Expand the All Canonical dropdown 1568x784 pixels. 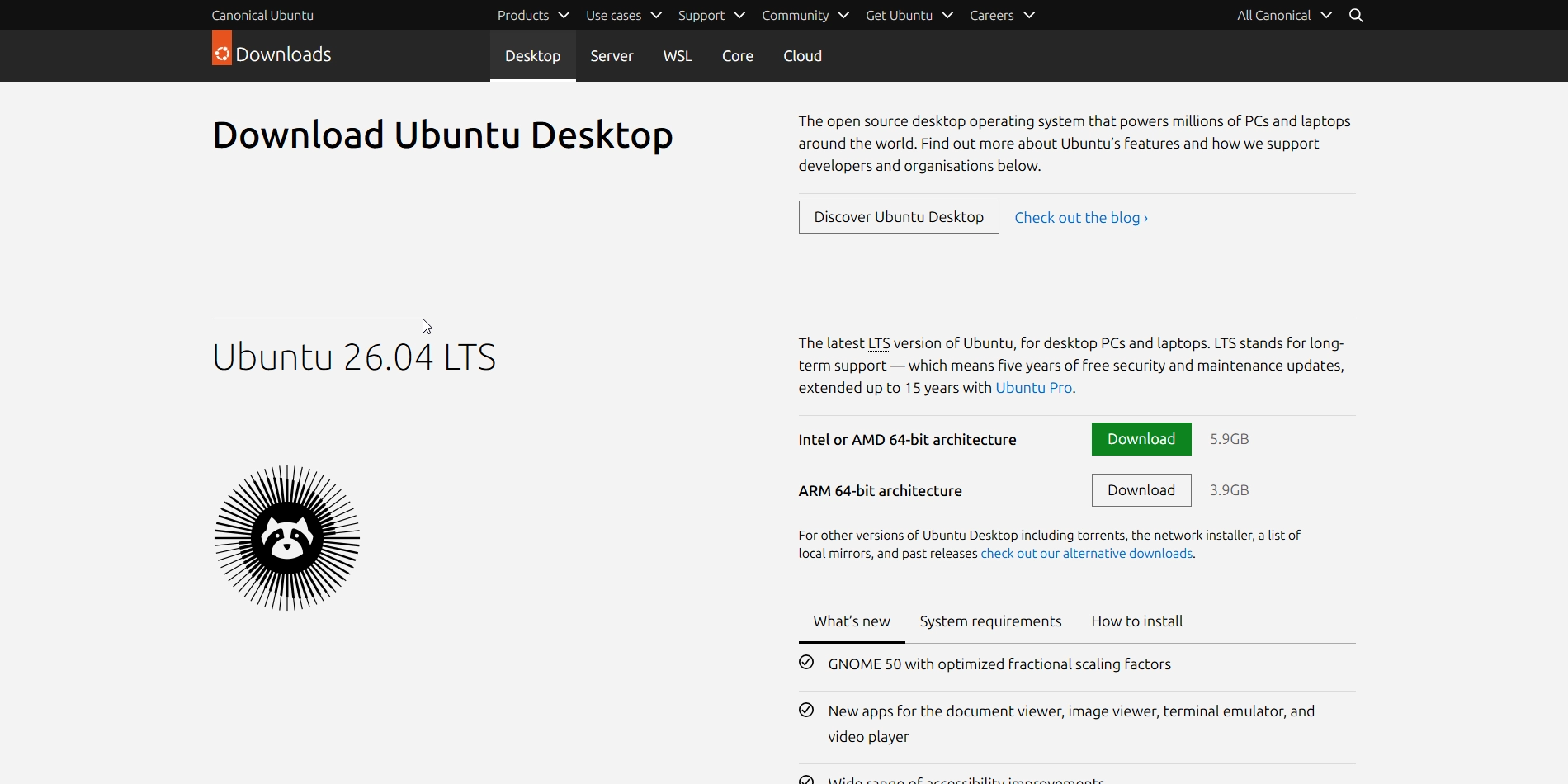(1284, 15)
